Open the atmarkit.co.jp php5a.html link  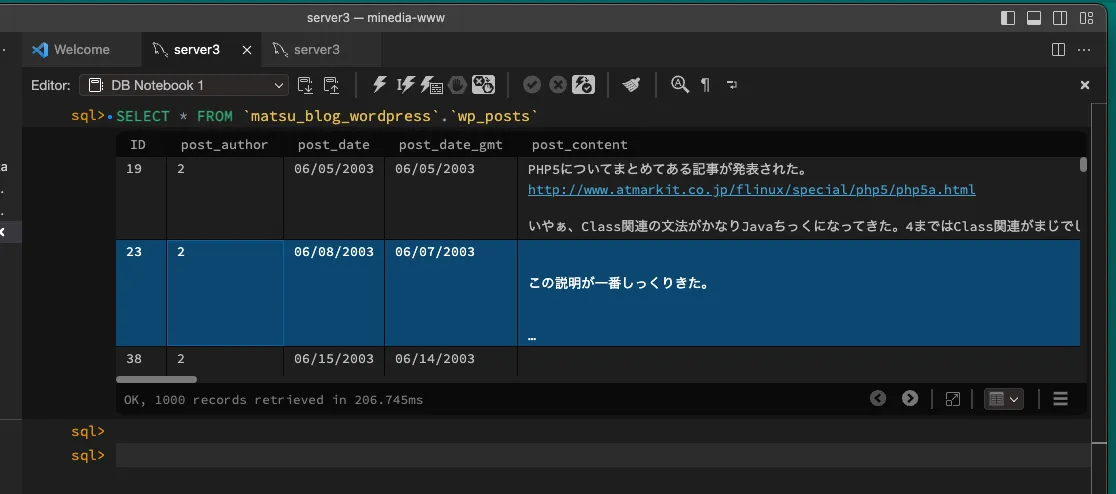pyautogui.click(x=751, y=189)
